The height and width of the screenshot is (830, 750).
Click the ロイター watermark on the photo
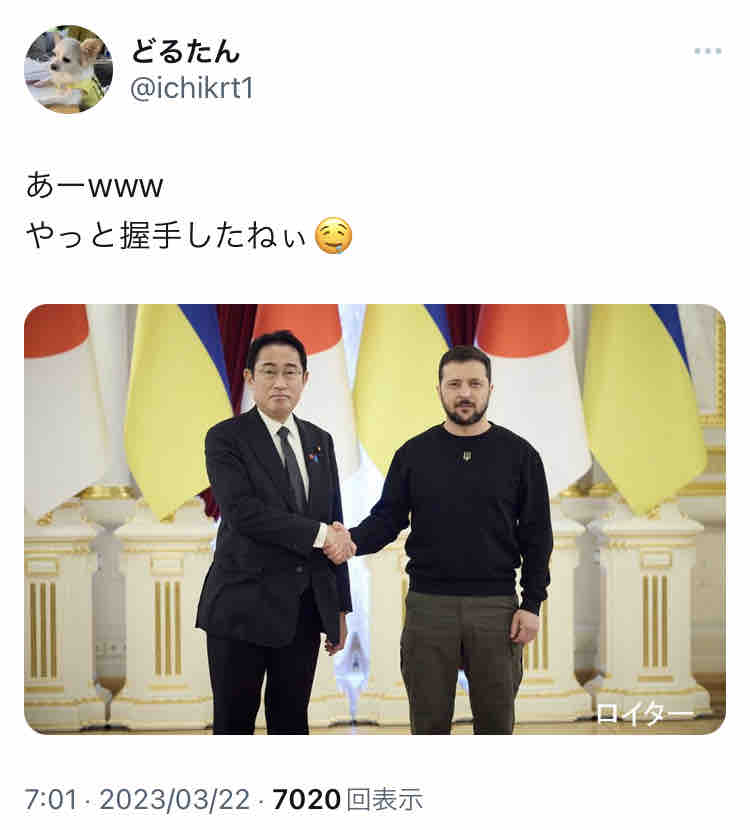644,713
